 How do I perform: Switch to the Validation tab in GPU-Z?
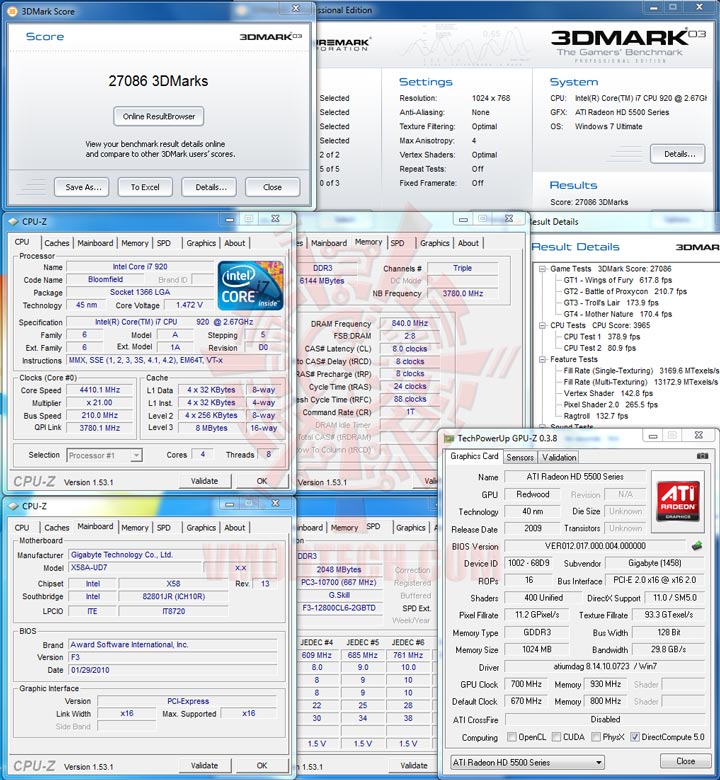(x=559, y=457)
